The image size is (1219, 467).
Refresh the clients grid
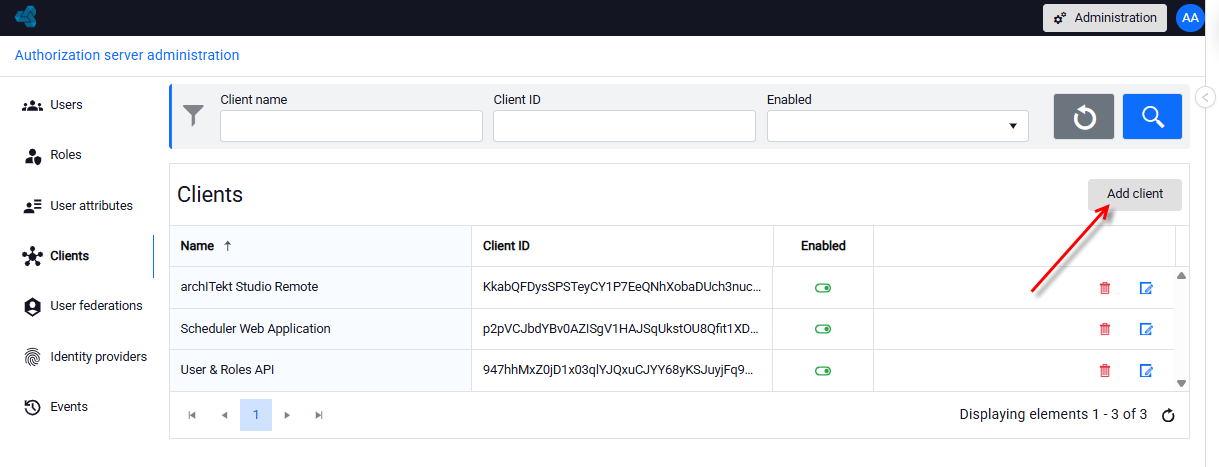point(1168,416)
